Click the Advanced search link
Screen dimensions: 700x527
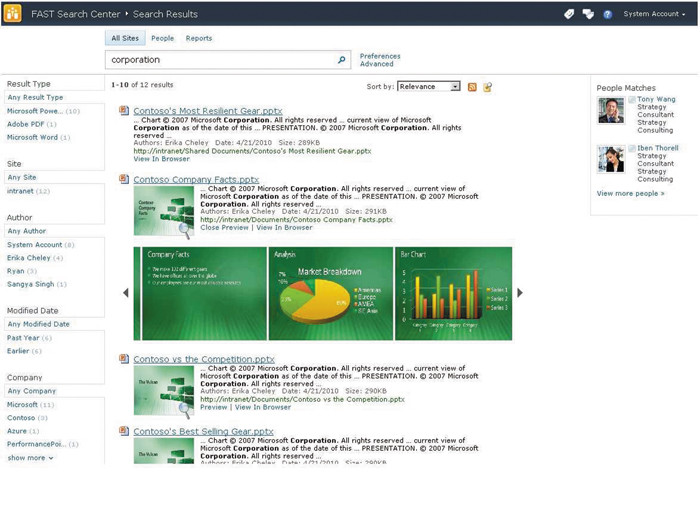377,64
